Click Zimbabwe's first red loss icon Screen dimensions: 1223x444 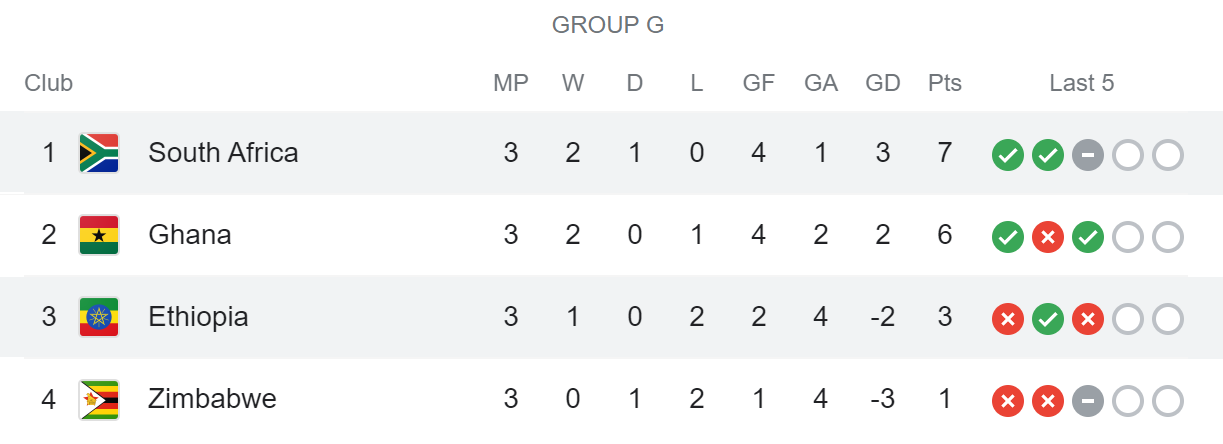(1007, 401)
